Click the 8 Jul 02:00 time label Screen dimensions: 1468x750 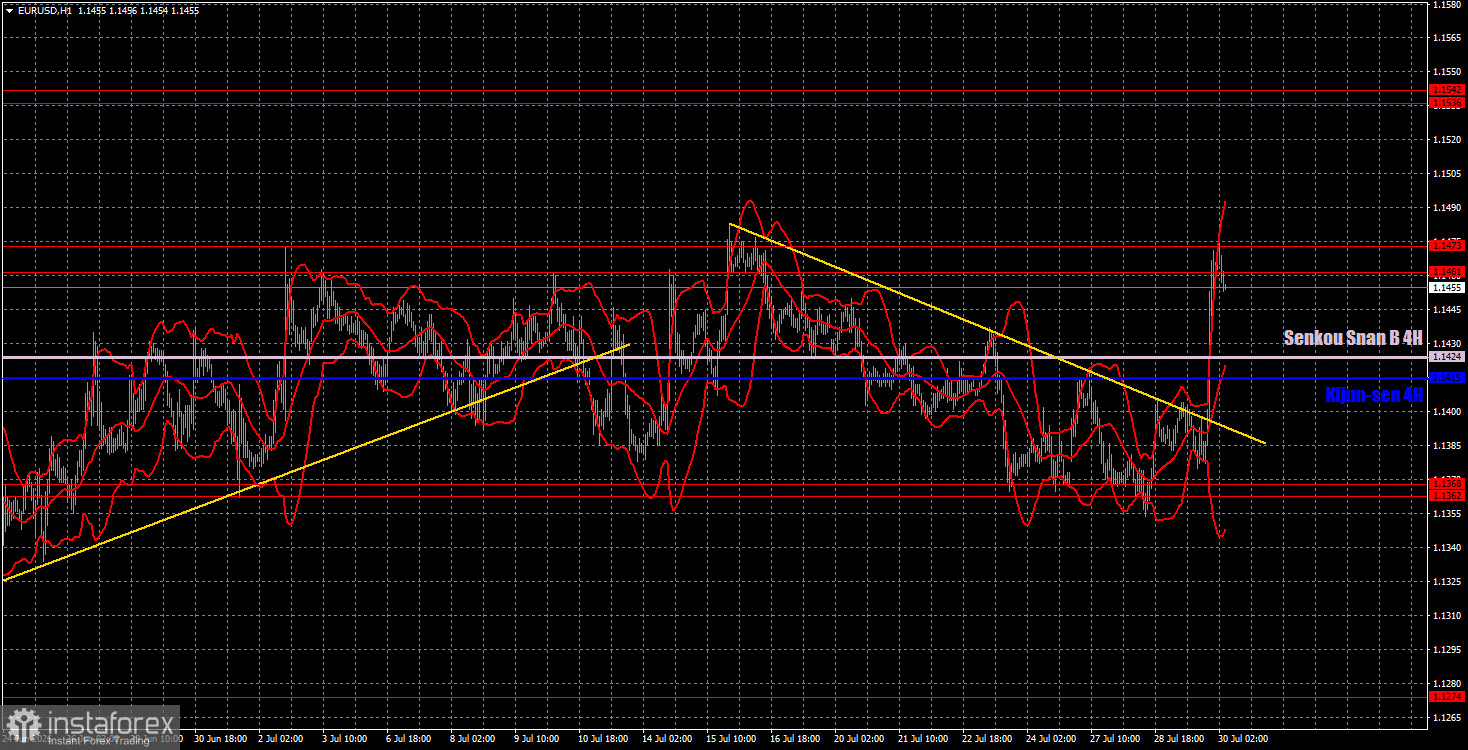472,739
